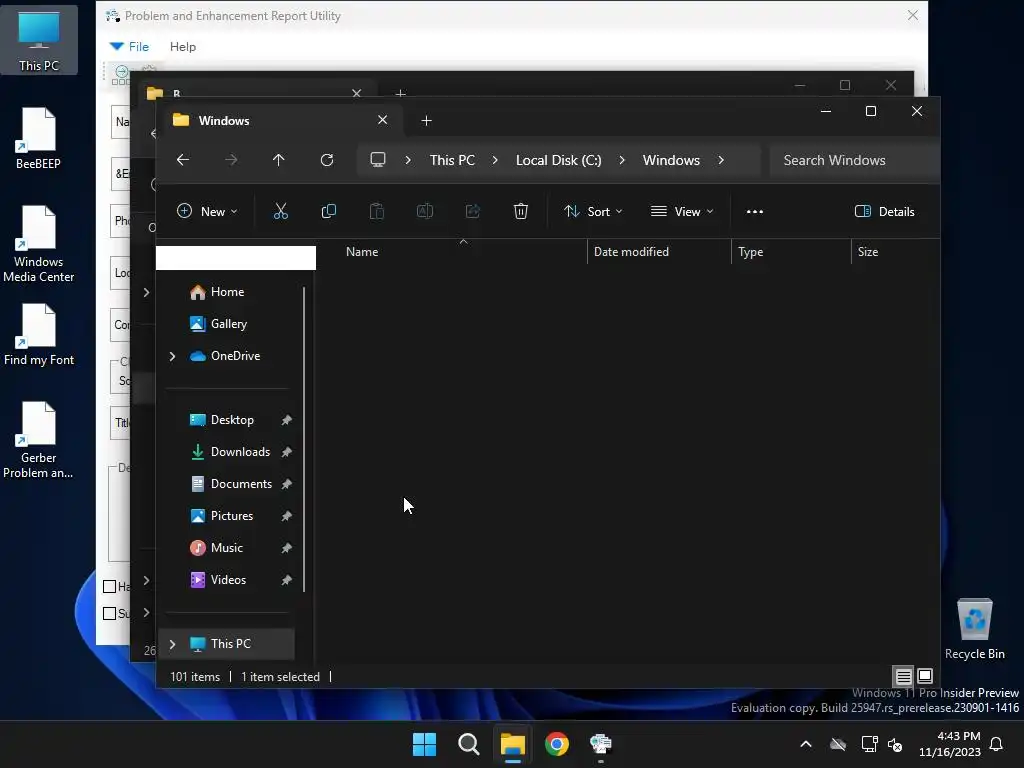Select Recycle Bin on desktop

(974, 629)
